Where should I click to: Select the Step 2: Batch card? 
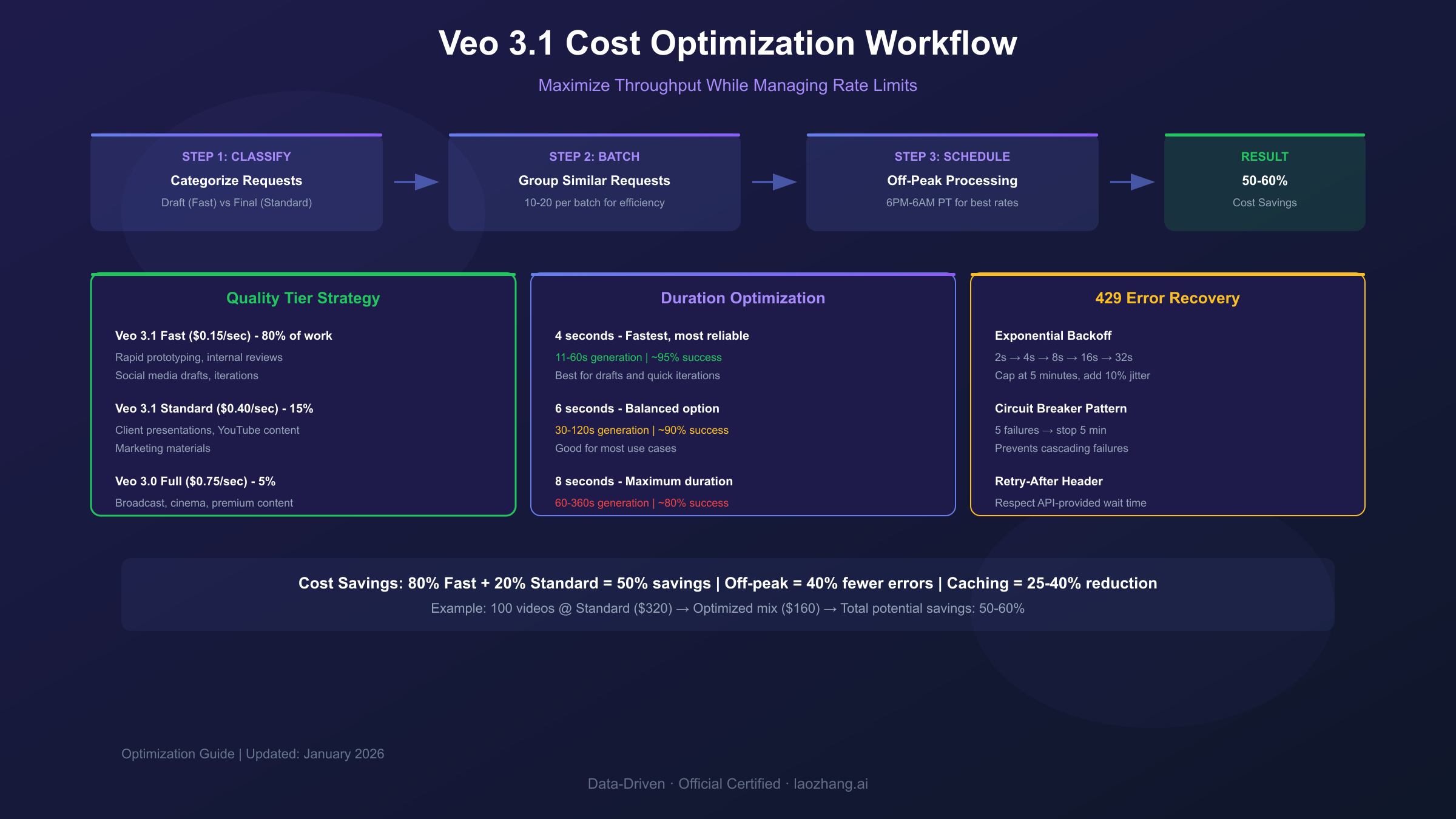pyautogui.click(x=594, y=181)
